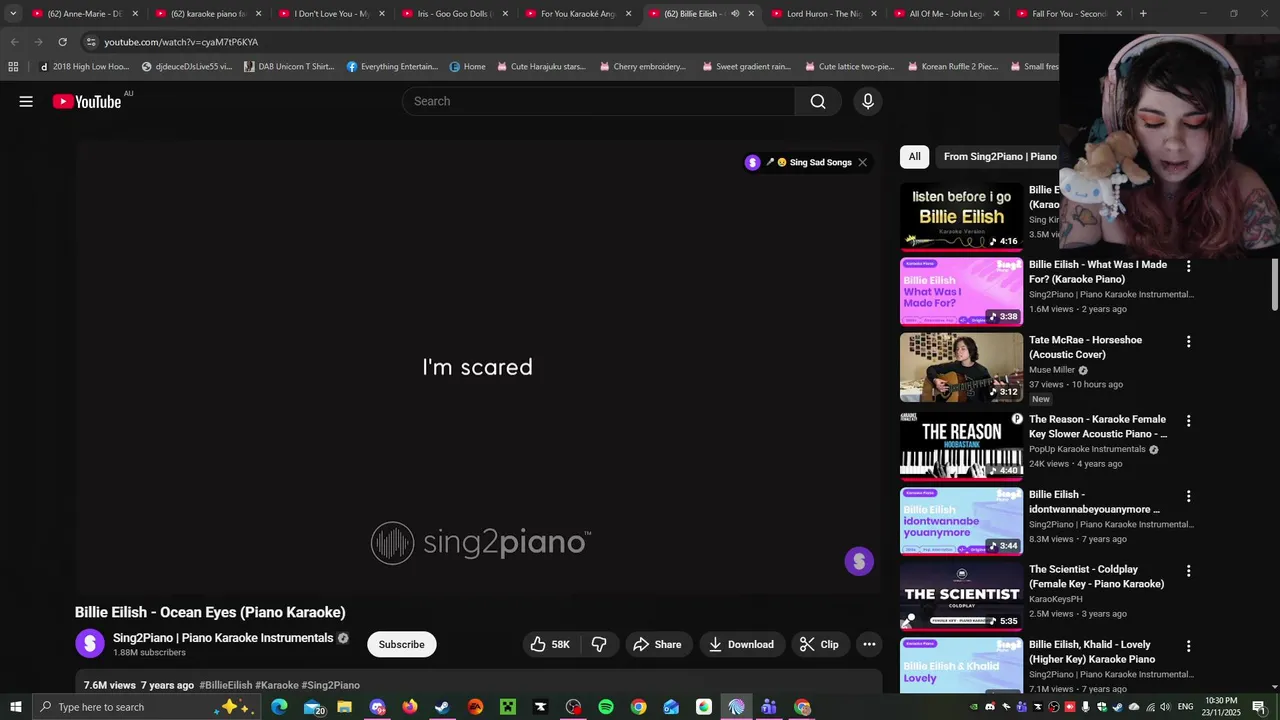Start voice search with the microphone icon

click(868, 101)
